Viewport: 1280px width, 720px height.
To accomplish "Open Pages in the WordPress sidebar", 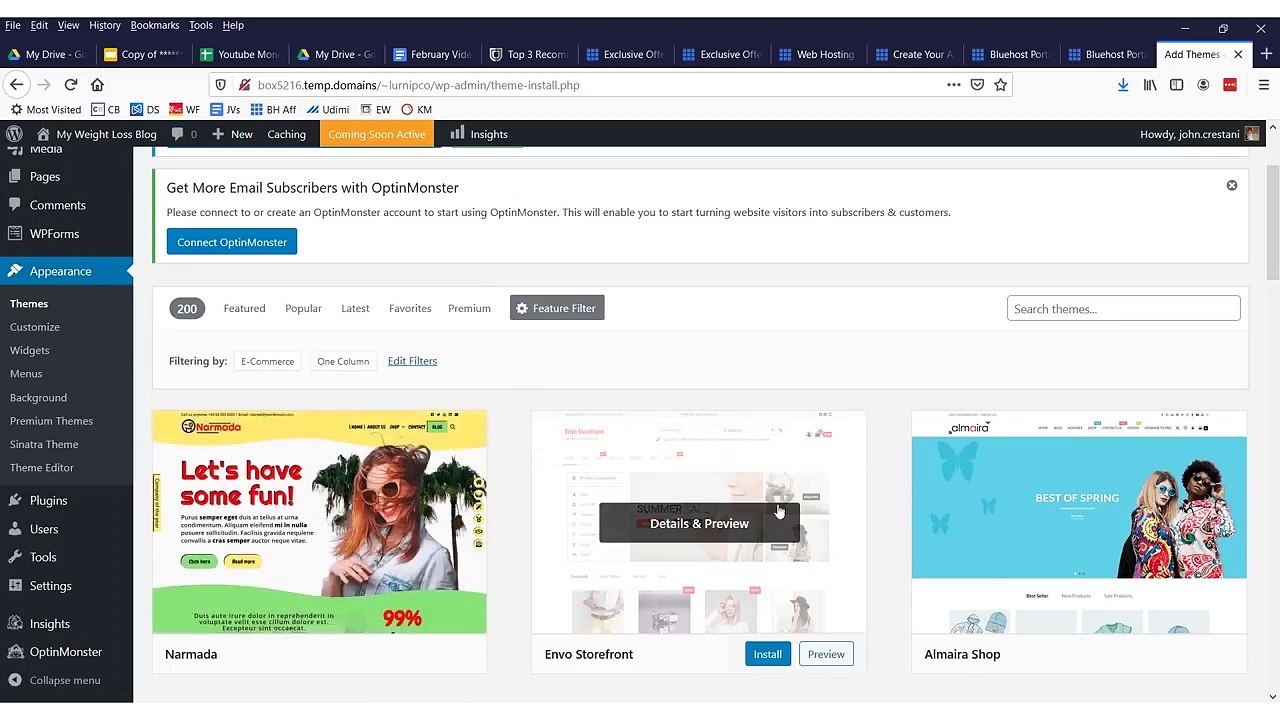I will [x=45, y=176].
